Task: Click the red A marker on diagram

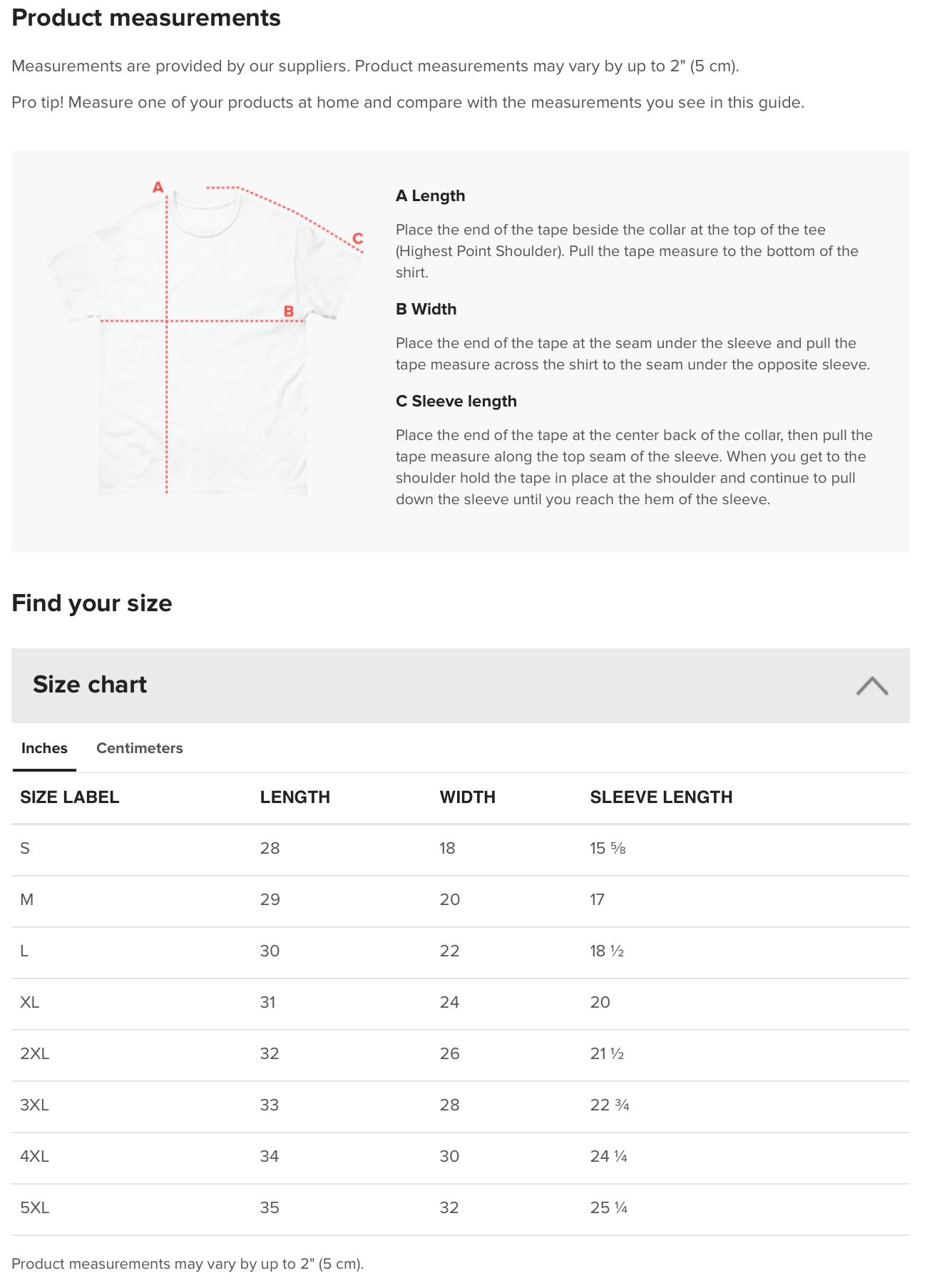Action: click(x=158, y=188)
